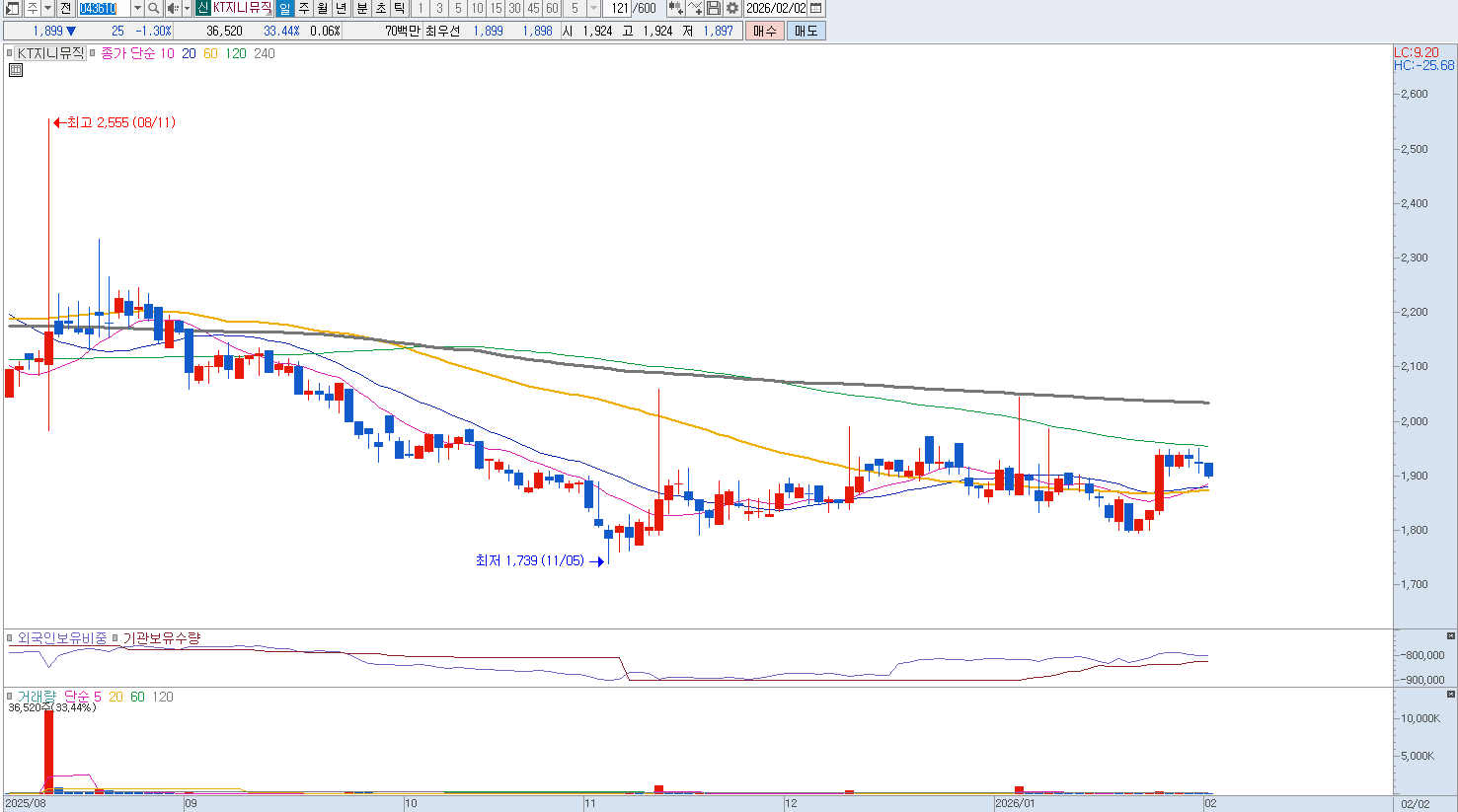
Task: Switch to 분 (minute) chart period
Action: click(x=361, y=8)
